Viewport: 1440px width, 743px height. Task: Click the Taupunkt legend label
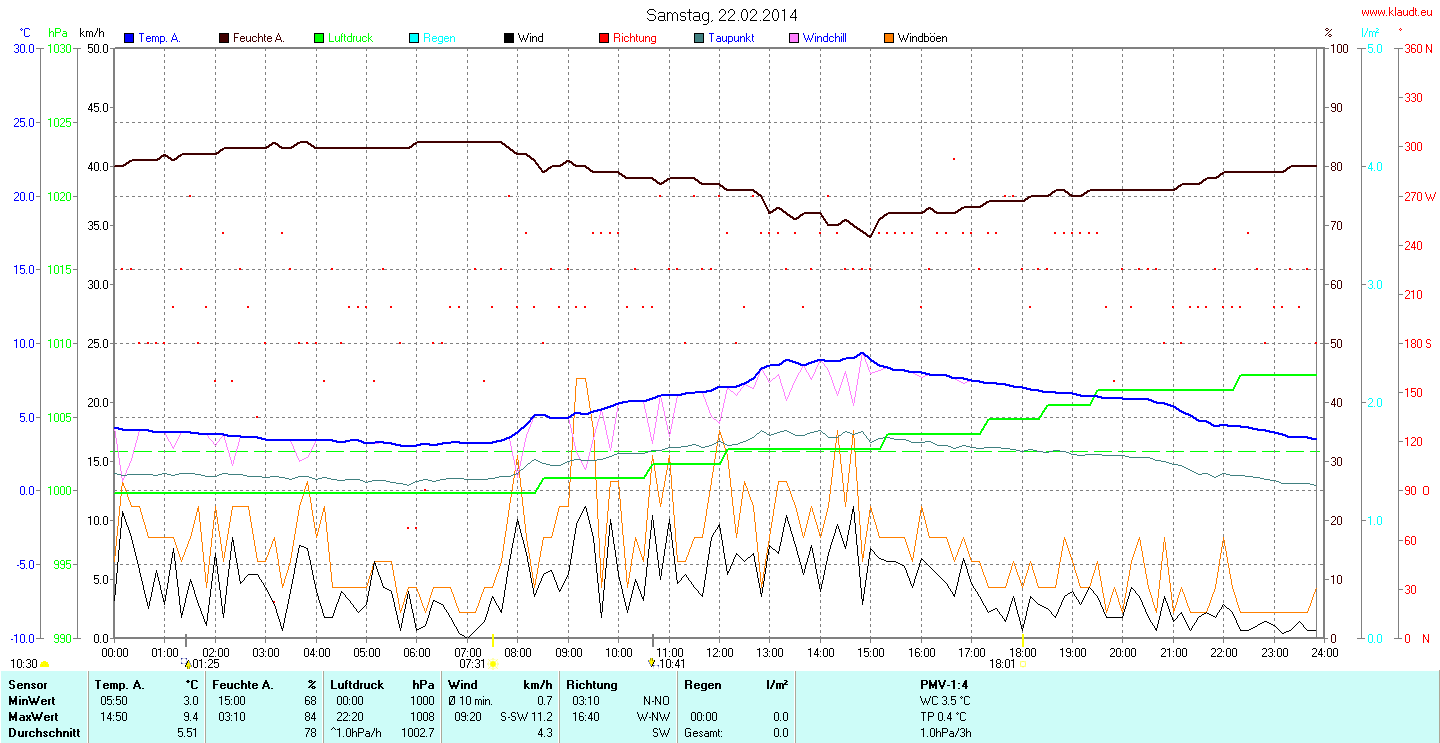click(730, 38)
